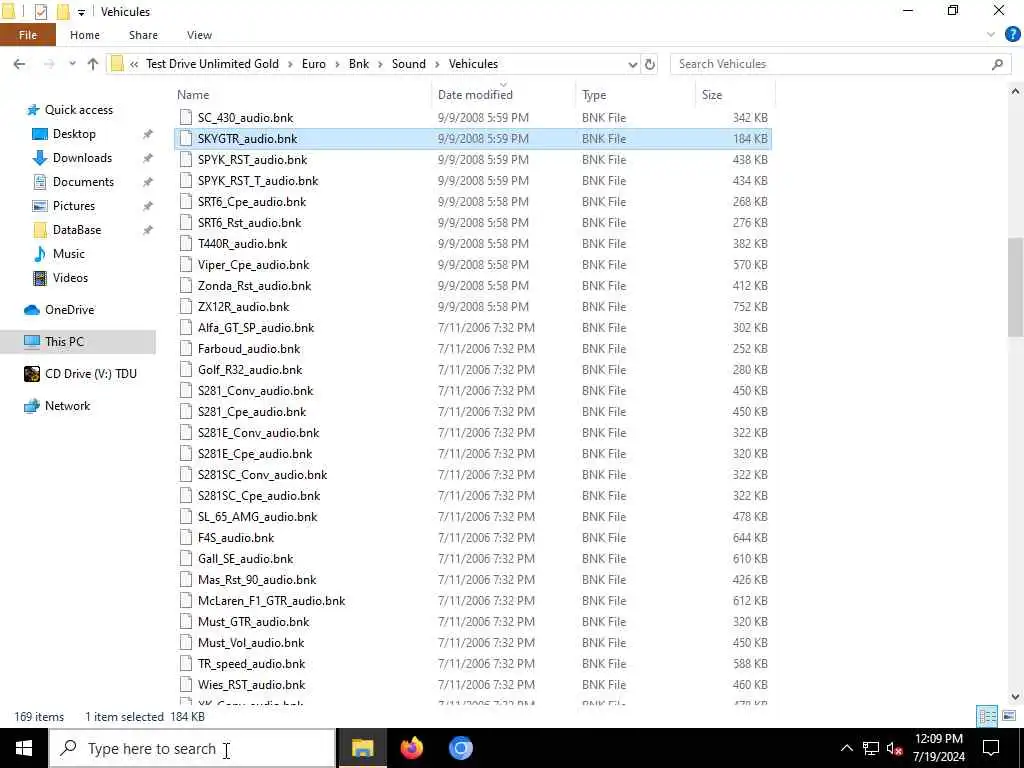The height and width of the screenshot is (768, 1024).
Task: Open Desktop in navigation pane
Action: (74, 134)
